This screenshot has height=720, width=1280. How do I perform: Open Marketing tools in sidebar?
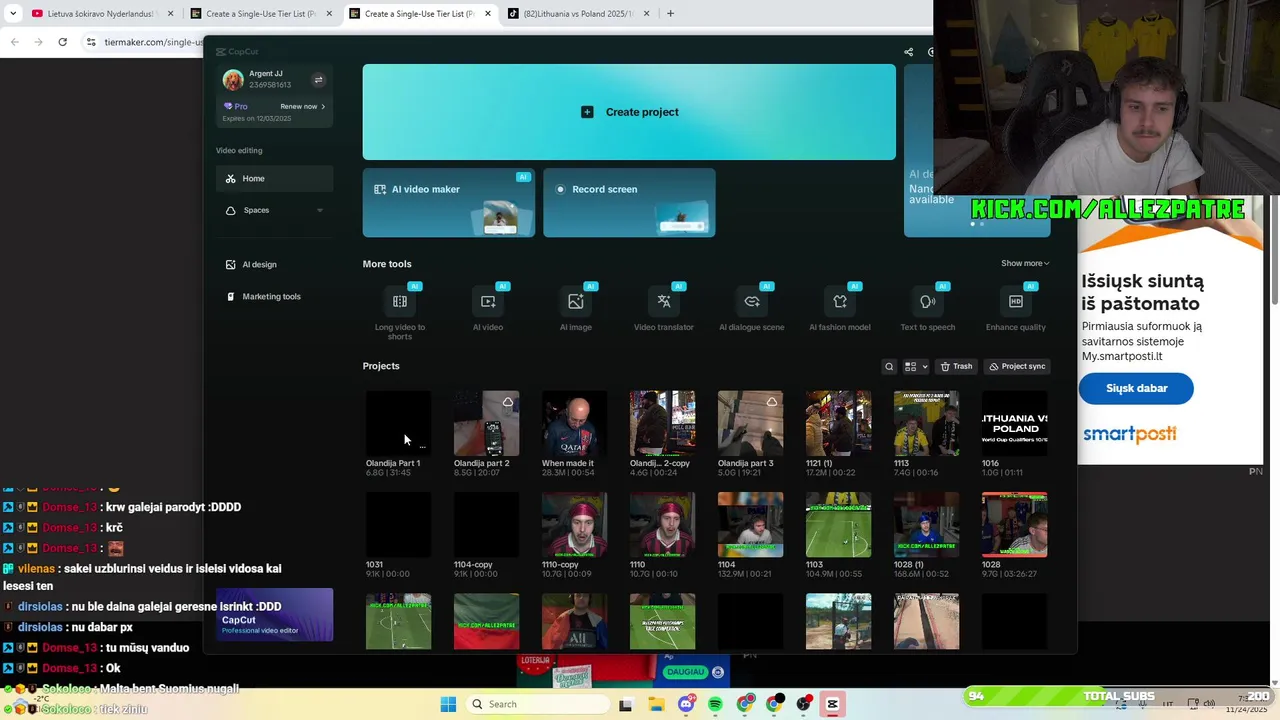click(x=274, y=296)
